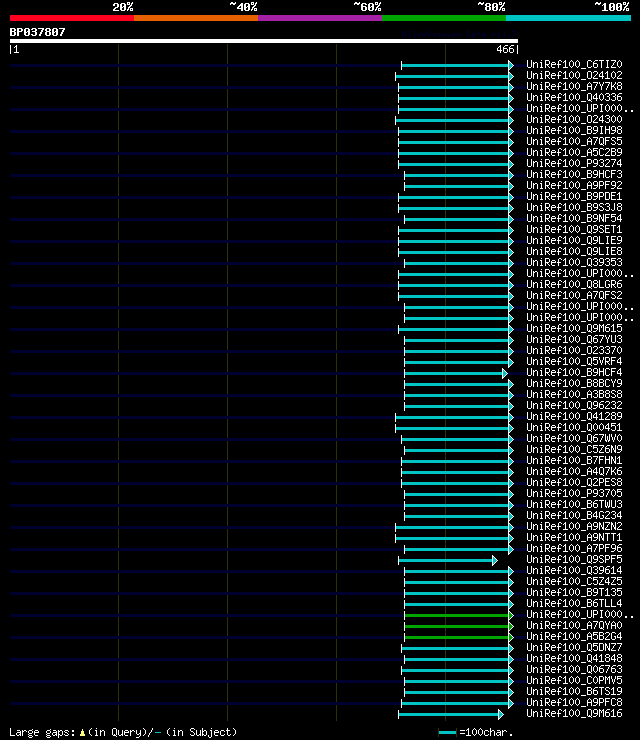Select the UniRef100_A9NZN2 label
The height and width of the screenshot is (740, 640).
tap(574, 526)
